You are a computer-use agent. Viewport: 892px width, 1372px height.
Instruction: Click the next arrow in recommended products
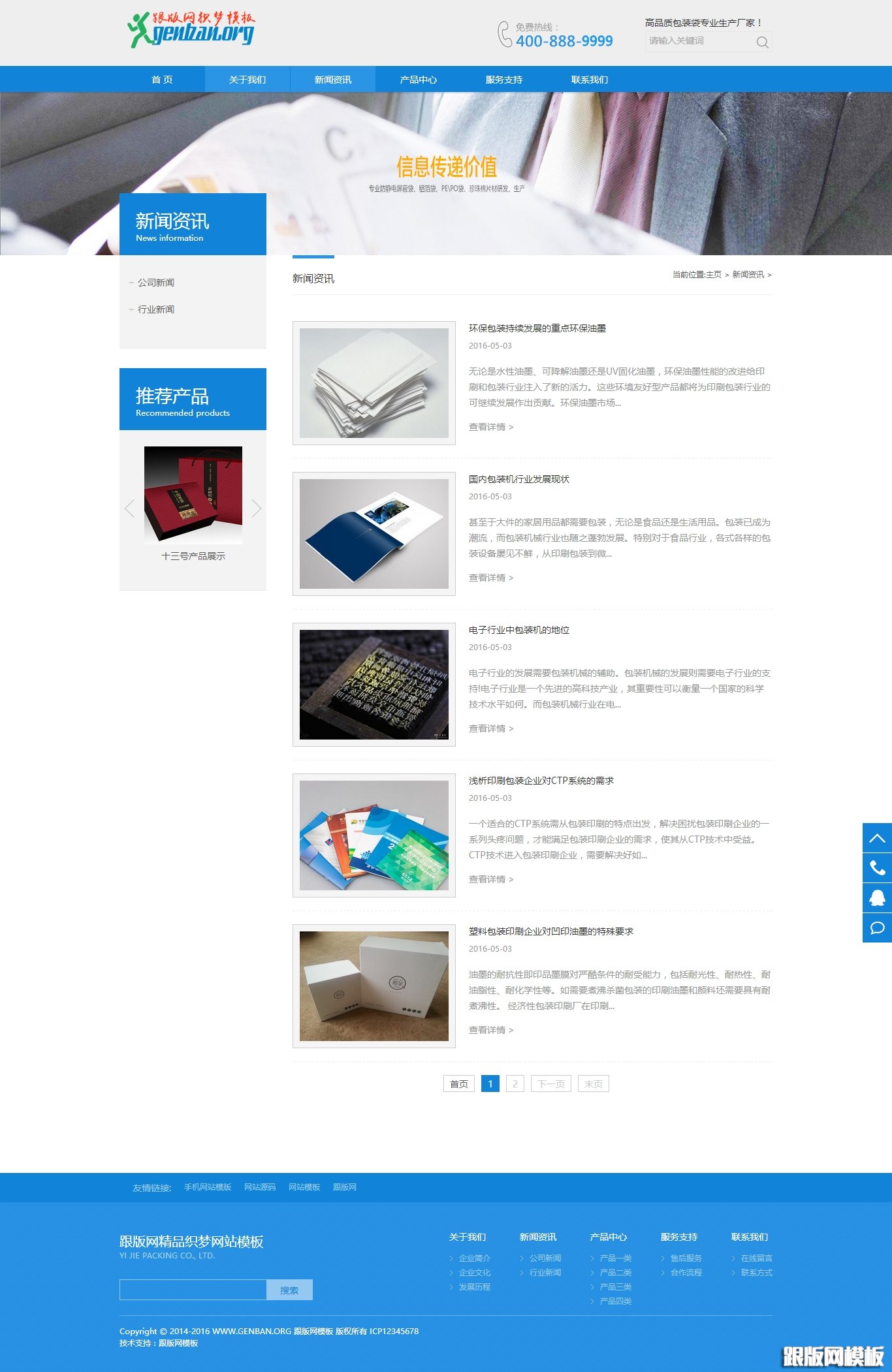pos(256,508)
